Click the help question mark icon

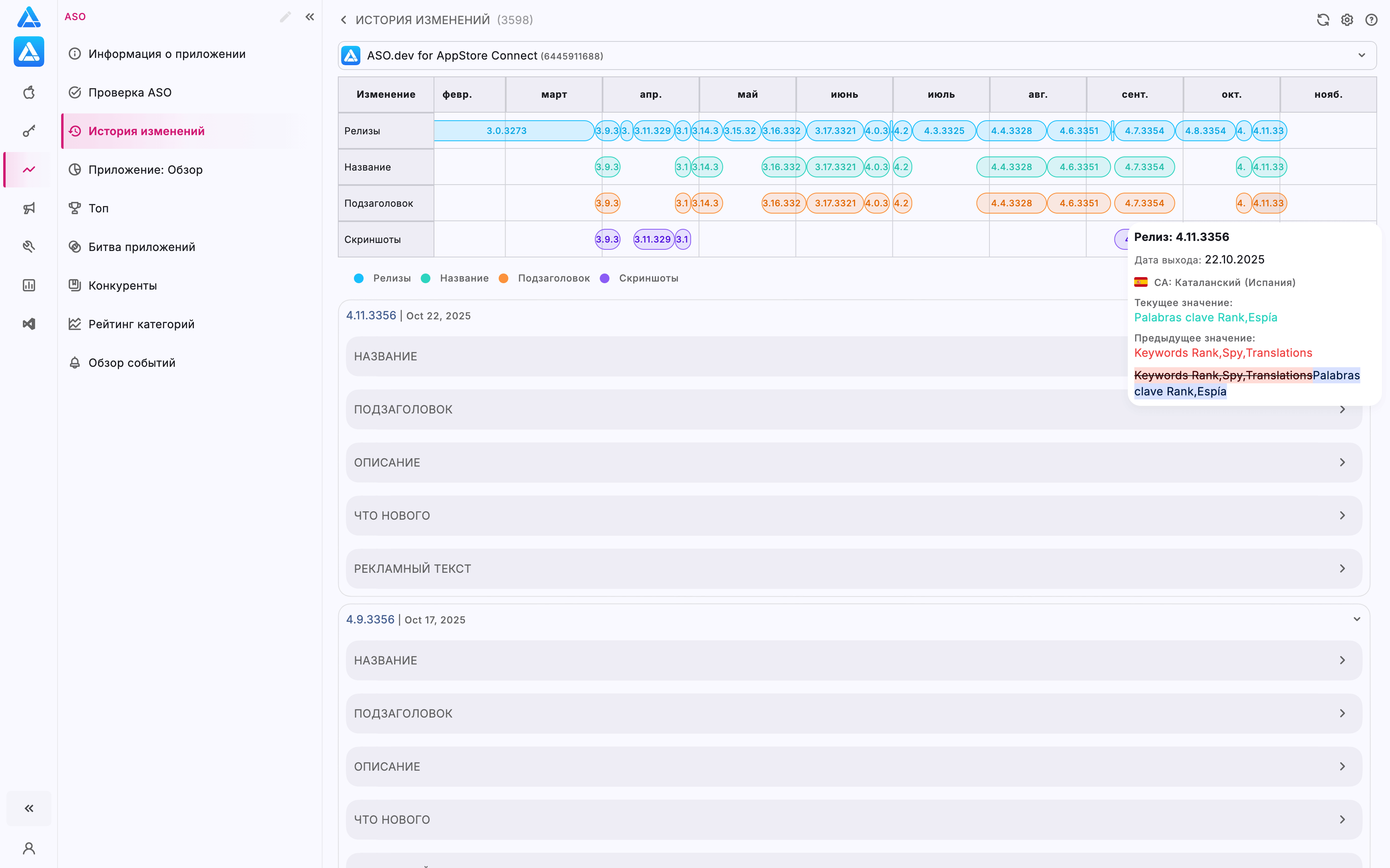(1371, 20)
